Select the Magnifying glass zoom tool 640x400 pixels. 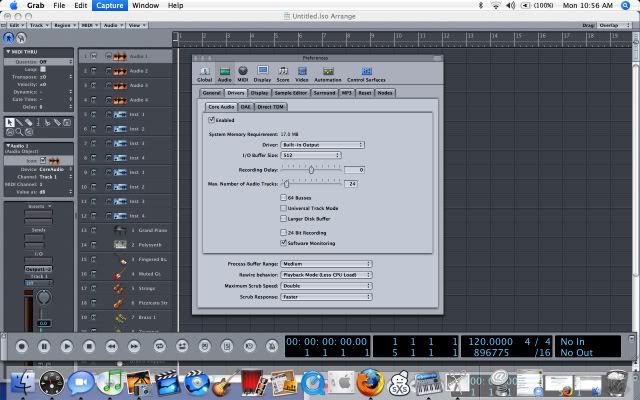tap(19, 132)
